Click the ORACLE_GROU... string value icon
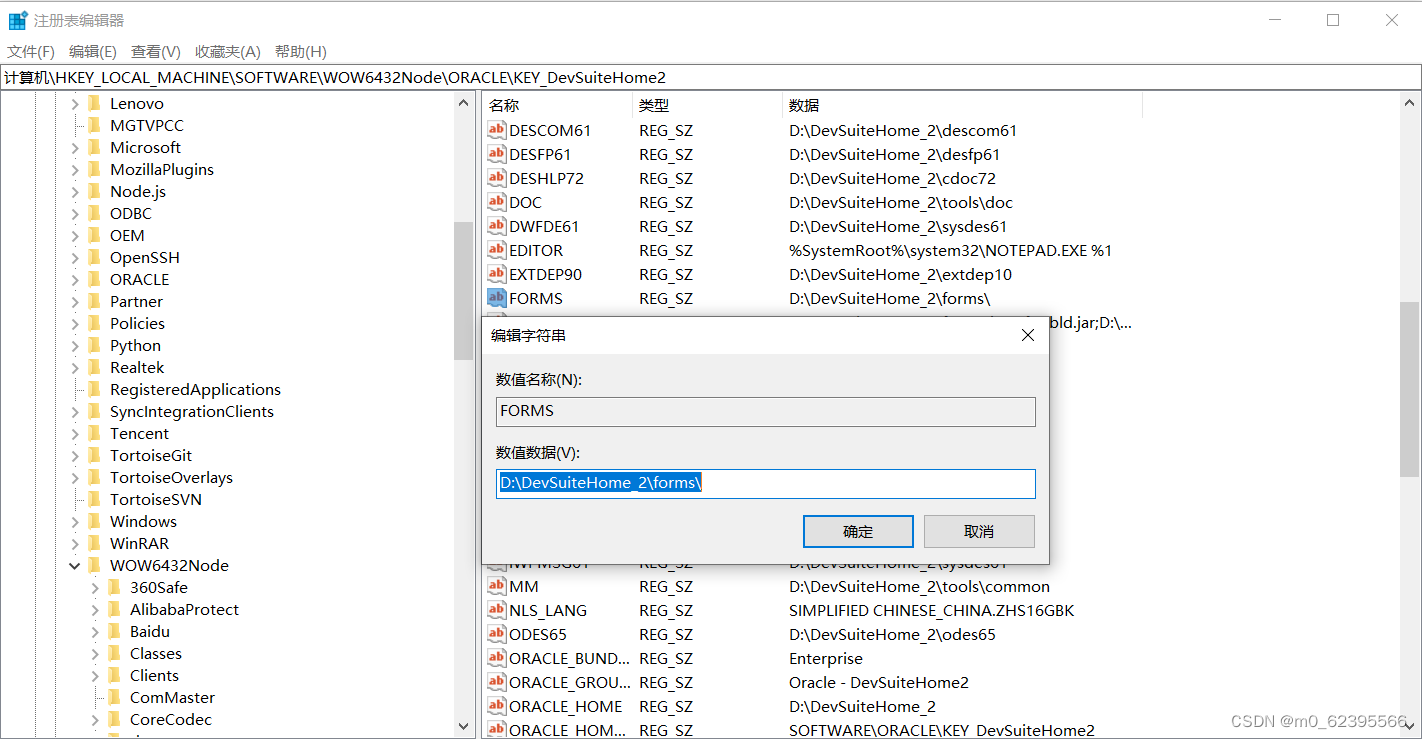This screenshot has height=739, width=1422. (496, 682)
